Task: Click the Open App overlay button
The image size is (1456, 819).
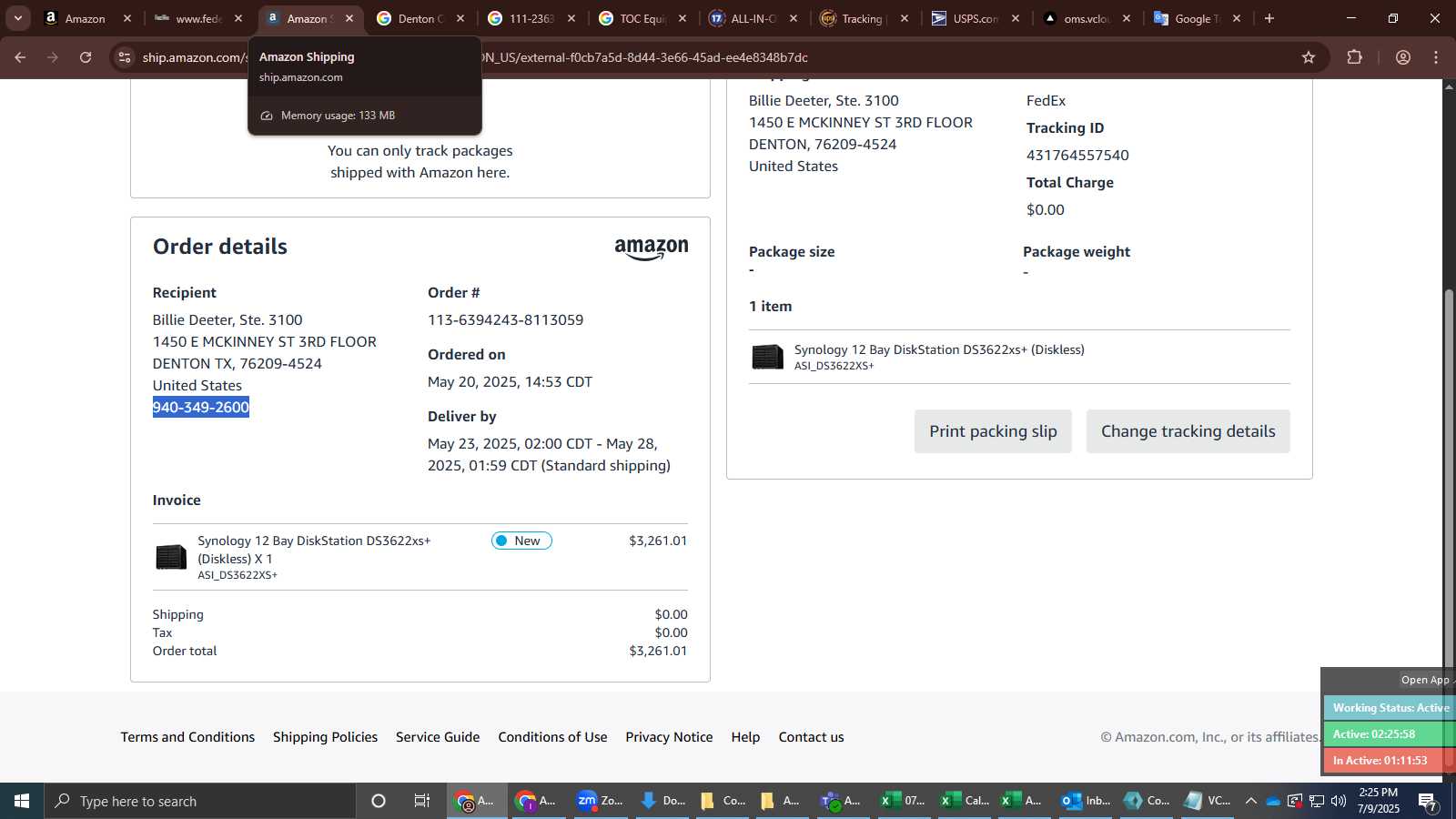Action: point(1425,680)
